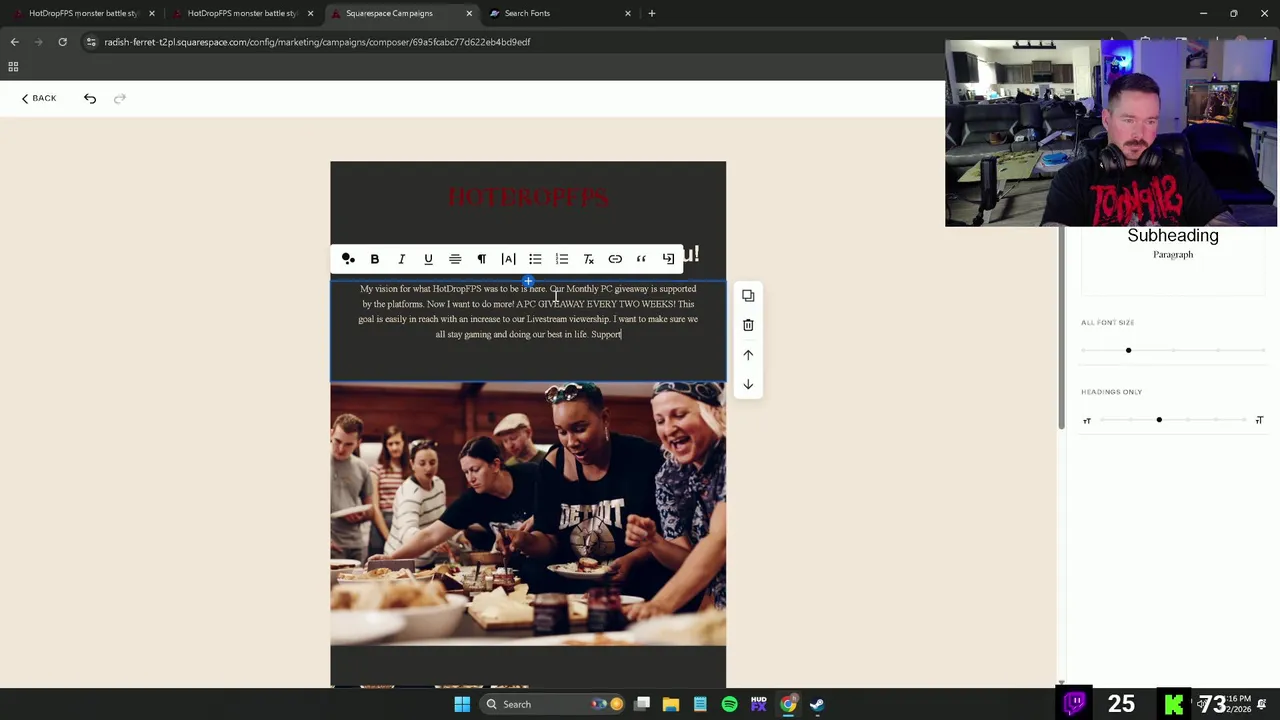The image size is (1280, 720).
Task: Redo the last edit
Action: point(120,98)
